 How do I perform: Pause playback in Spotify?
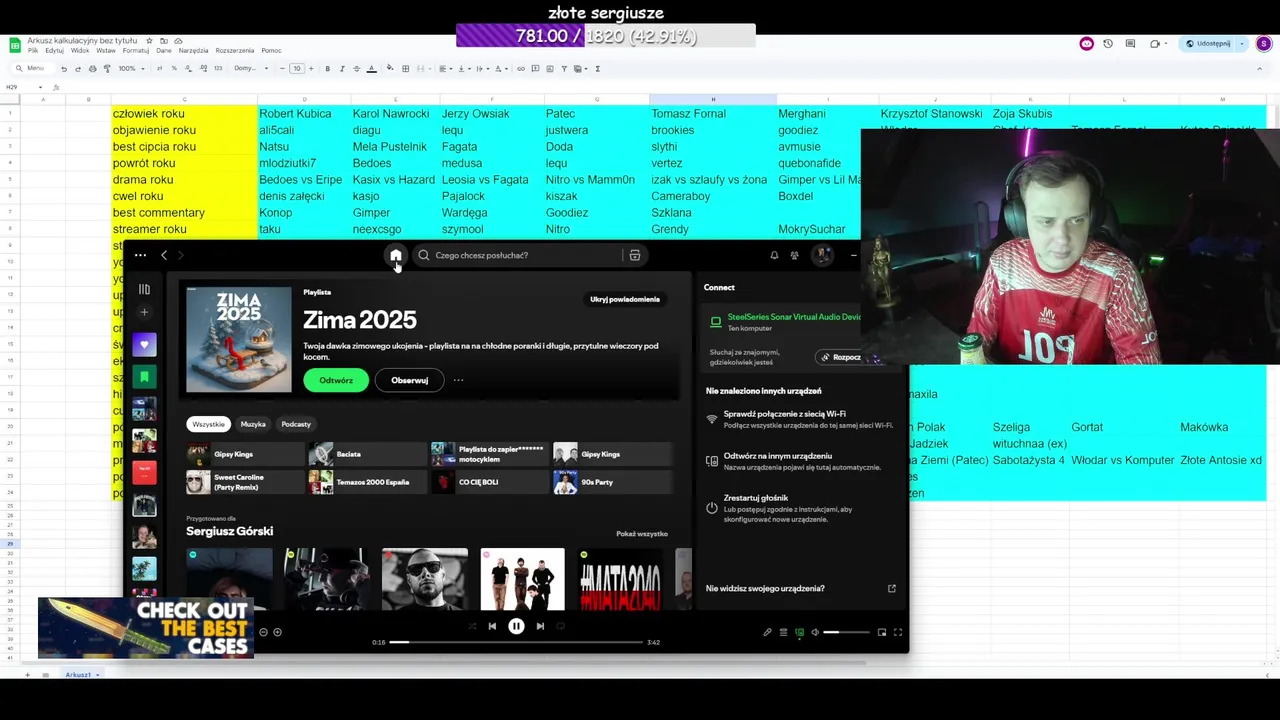coord(516,626)
